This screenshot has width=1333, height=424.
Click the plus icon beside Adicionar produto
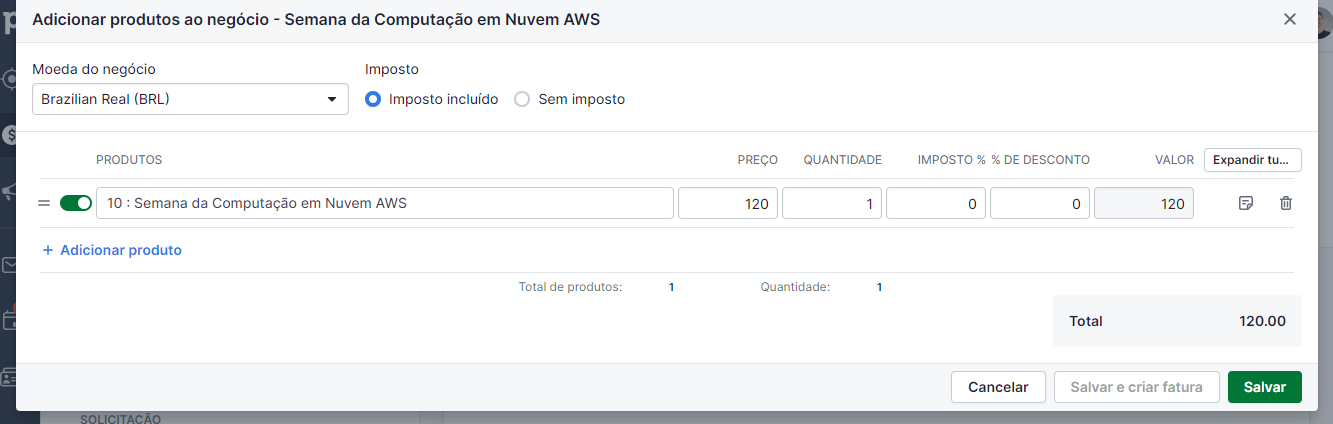[x=47, y=250]
